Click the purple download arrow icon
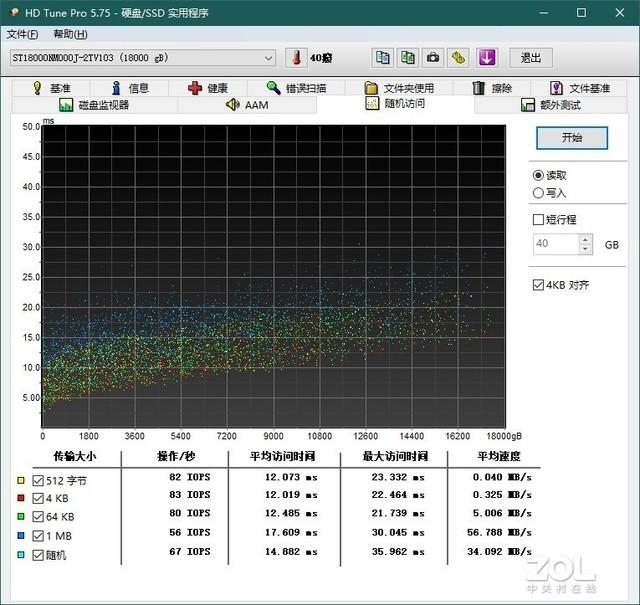The height and width of the screenshot is (605, 640). pyautogui.click(x=487, y=58)
